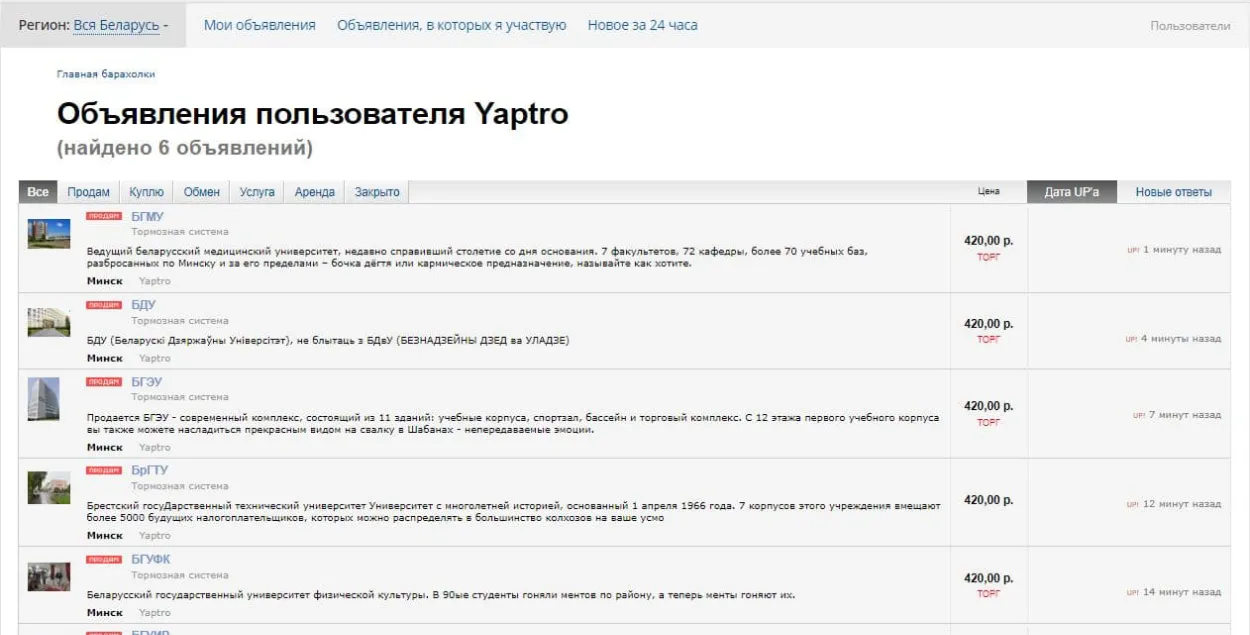Image resolution: width=1250 pixels, height=635 pixels.
Task: Click Yaptro username in БрГТУ listing
Action: 155,535
